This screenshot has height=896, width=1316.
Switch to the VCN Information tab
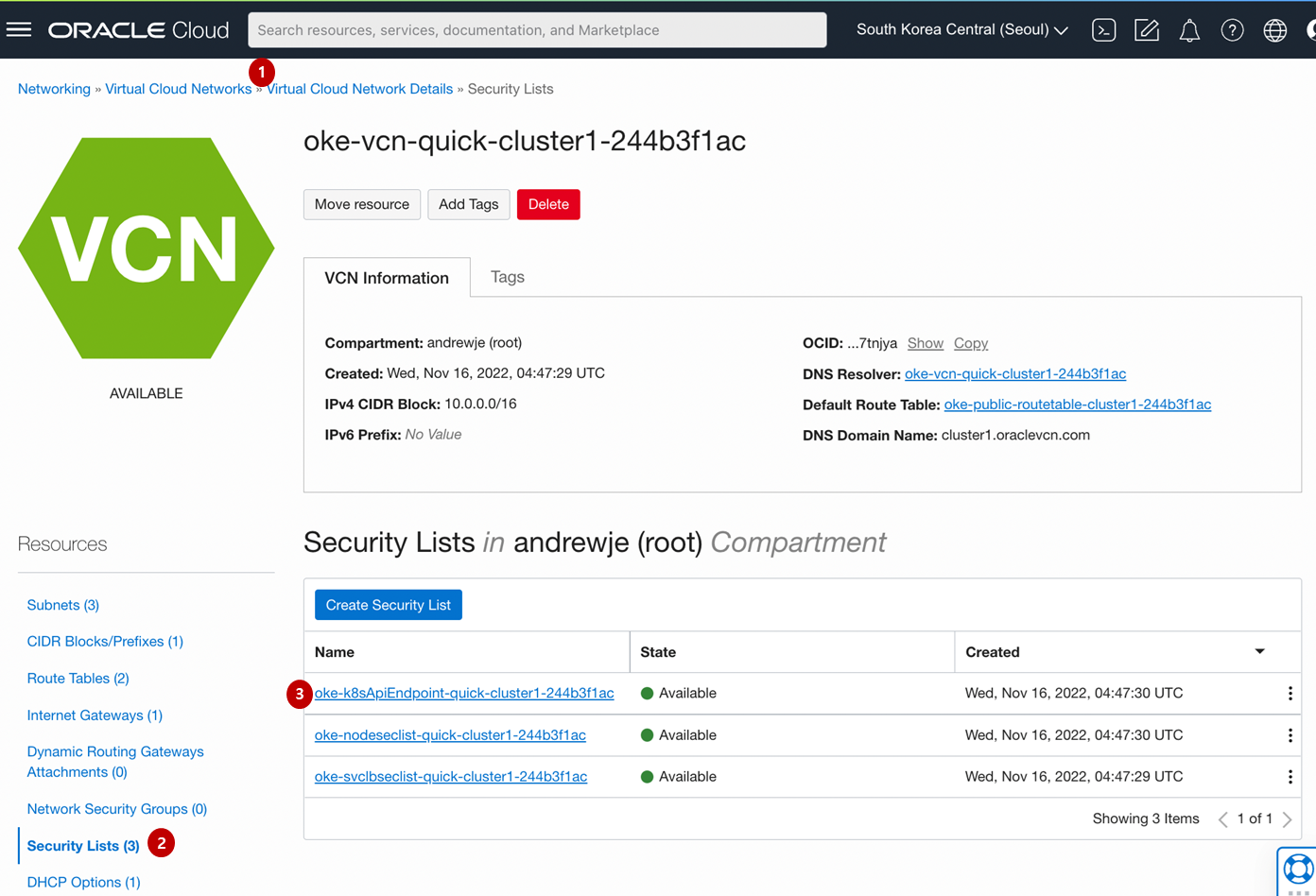(x=387, y=278)
